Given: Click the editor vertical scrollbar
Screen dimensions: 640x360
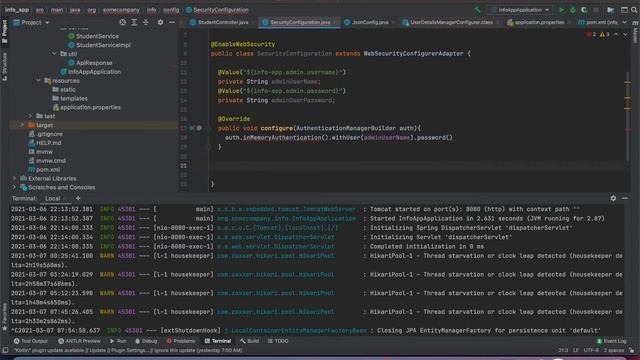Looking at the screenshot, I should 628,116.
